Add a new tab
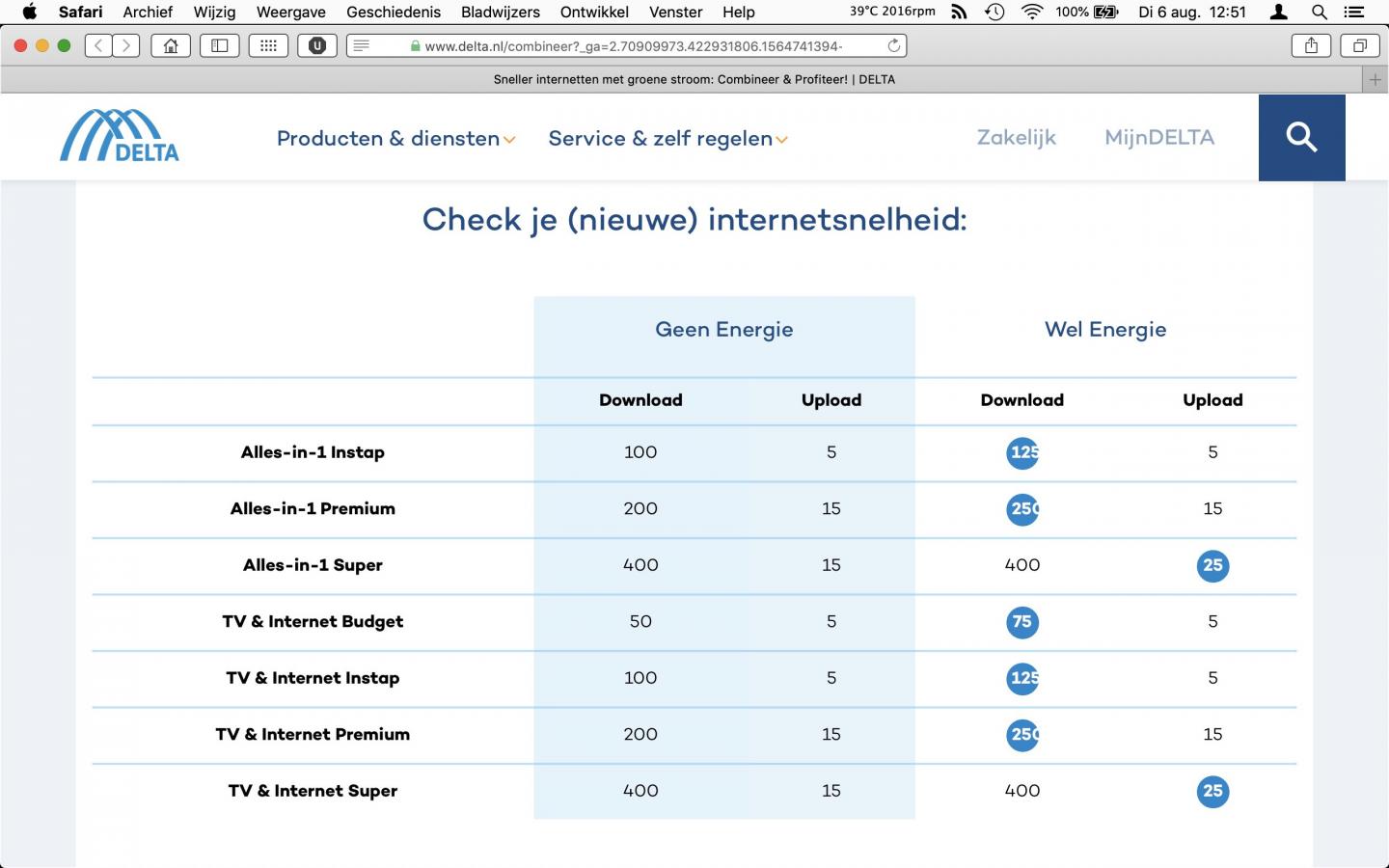Image resolution: width=1389 pixels, height=868 pixels. tap(1375, 80)
